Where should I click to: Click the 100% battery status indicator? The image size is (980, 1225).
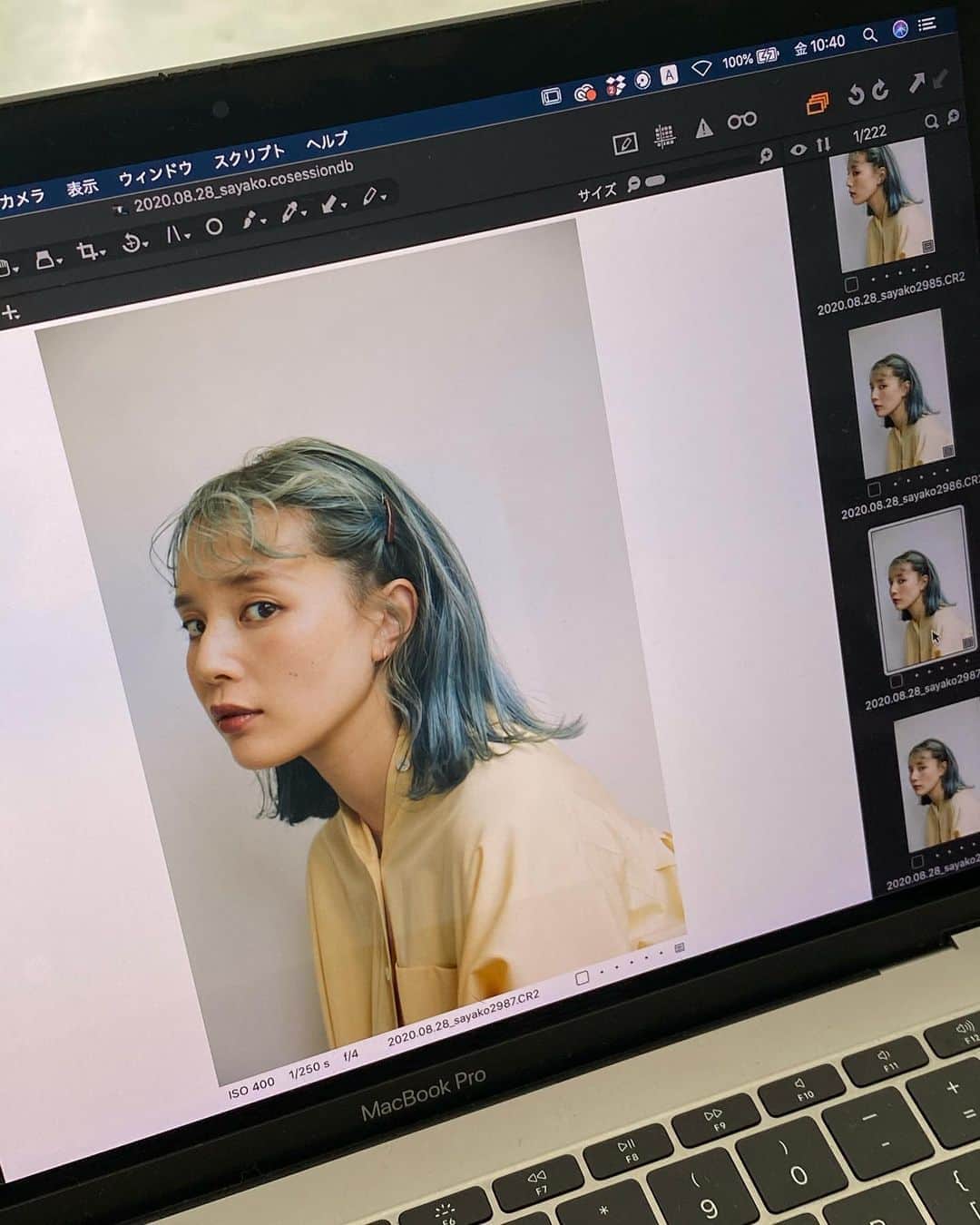pos(750,59)
